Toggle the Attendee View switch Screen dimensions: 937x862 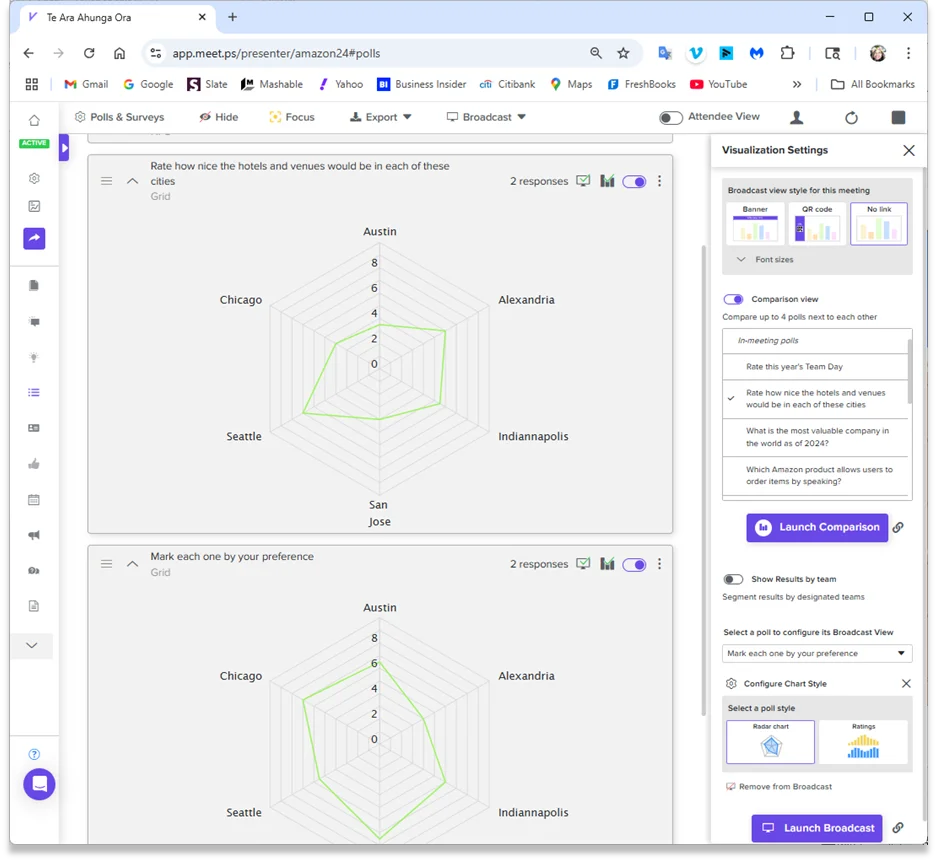(x=670, y=118)
